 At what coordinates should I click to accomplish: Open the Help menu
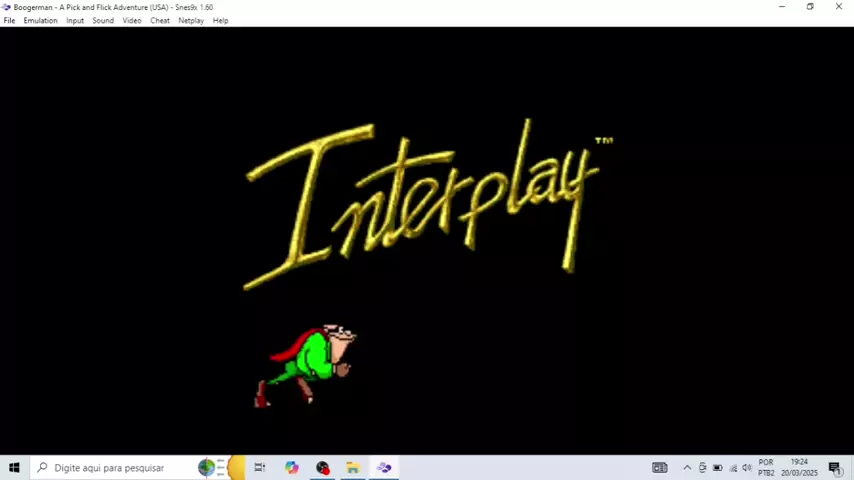221,21
